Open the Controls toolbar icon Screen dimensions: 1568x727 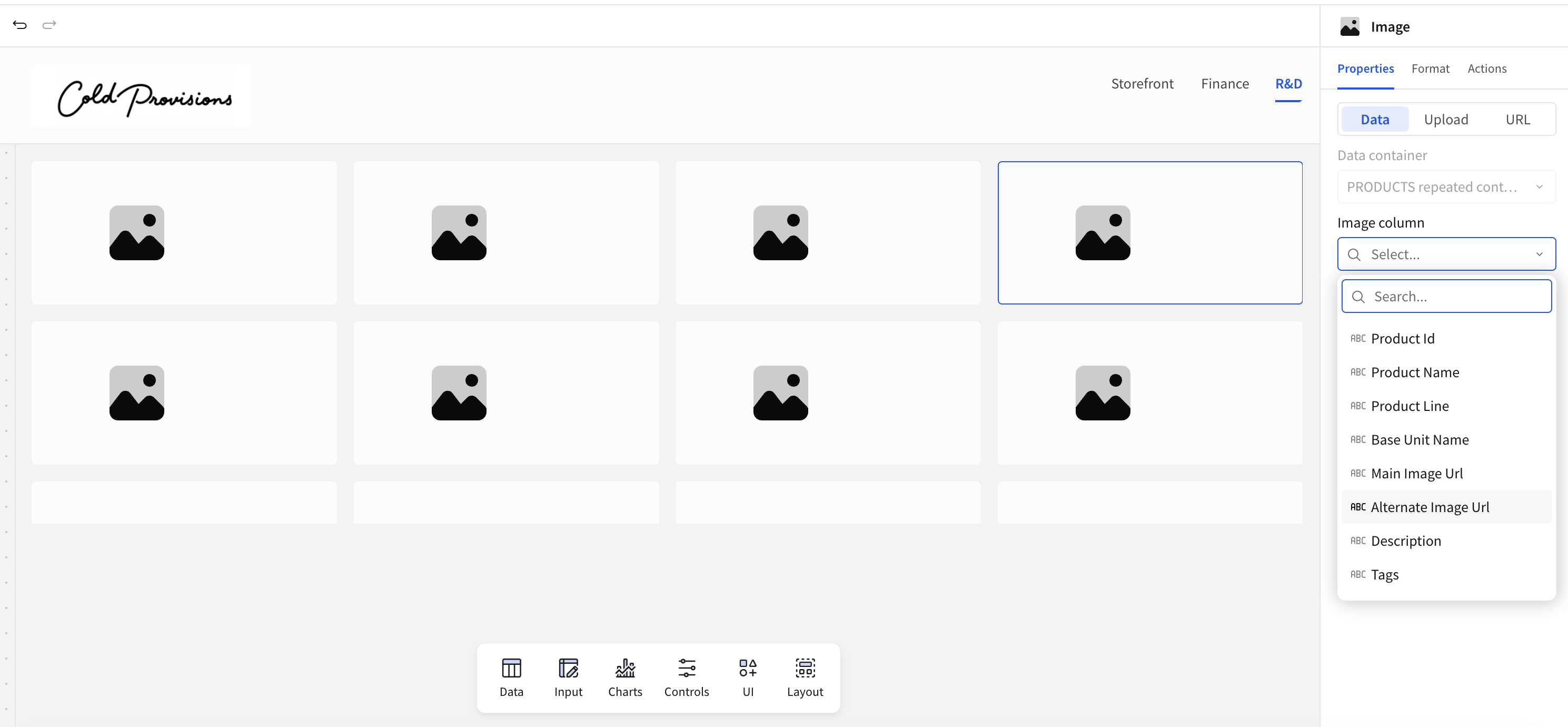686,677
